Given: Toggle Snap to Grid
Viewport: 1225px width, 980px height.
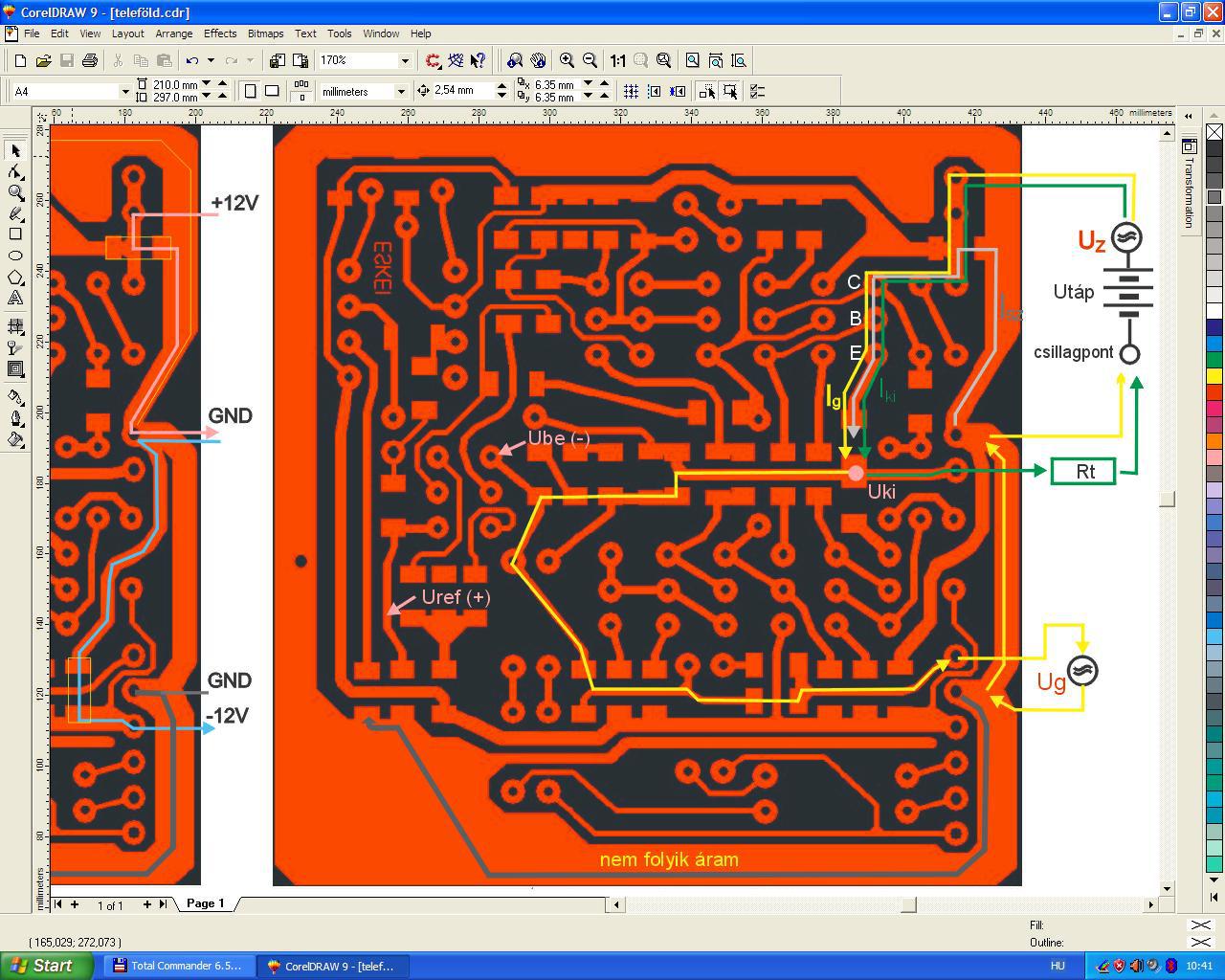Looking at the screenshot, I should point(632,91).
